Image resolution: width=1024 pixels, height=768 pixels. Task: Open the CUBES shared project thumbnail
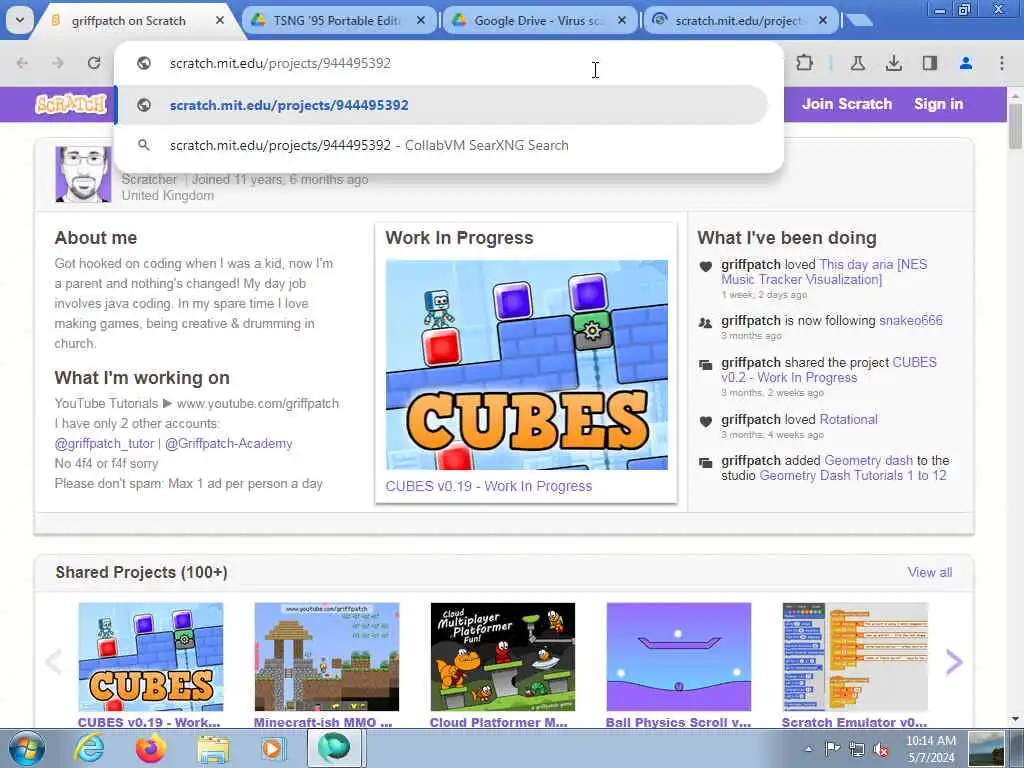tap(151, 656)
